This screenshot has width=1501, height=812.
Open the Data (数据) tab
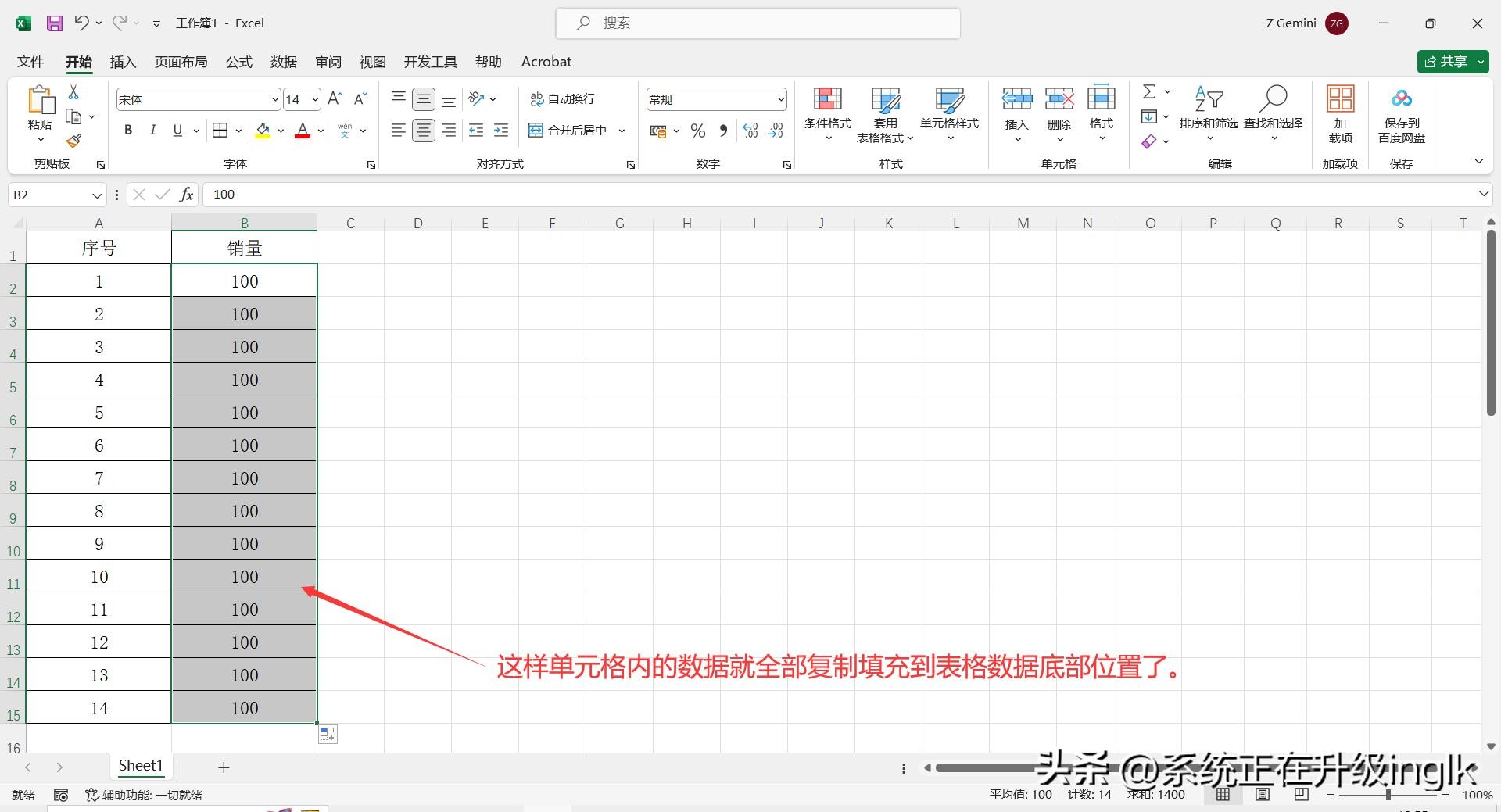point(283,62)
